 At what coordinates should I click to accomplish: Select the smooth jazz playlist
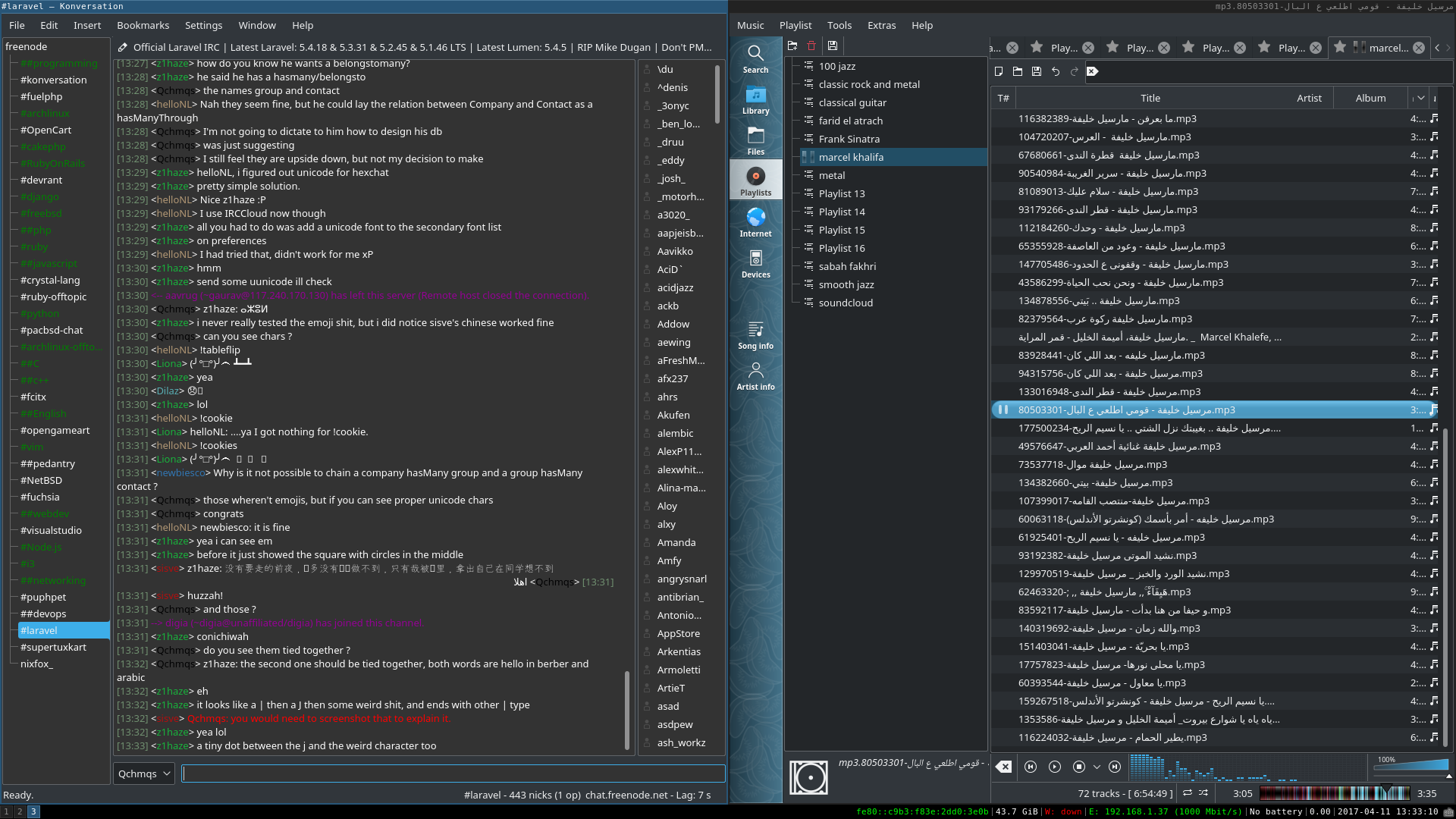(x=846, y=284)
